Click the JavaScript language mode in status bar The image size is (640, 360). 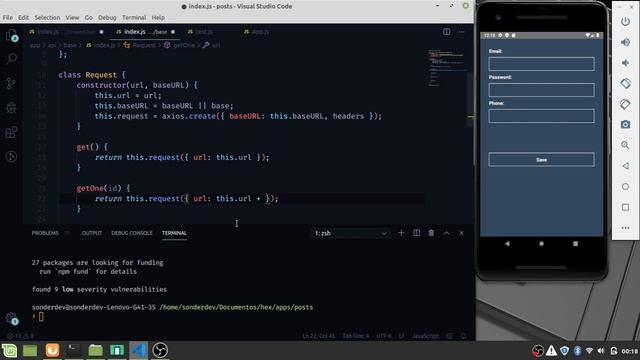pos(425,336)
